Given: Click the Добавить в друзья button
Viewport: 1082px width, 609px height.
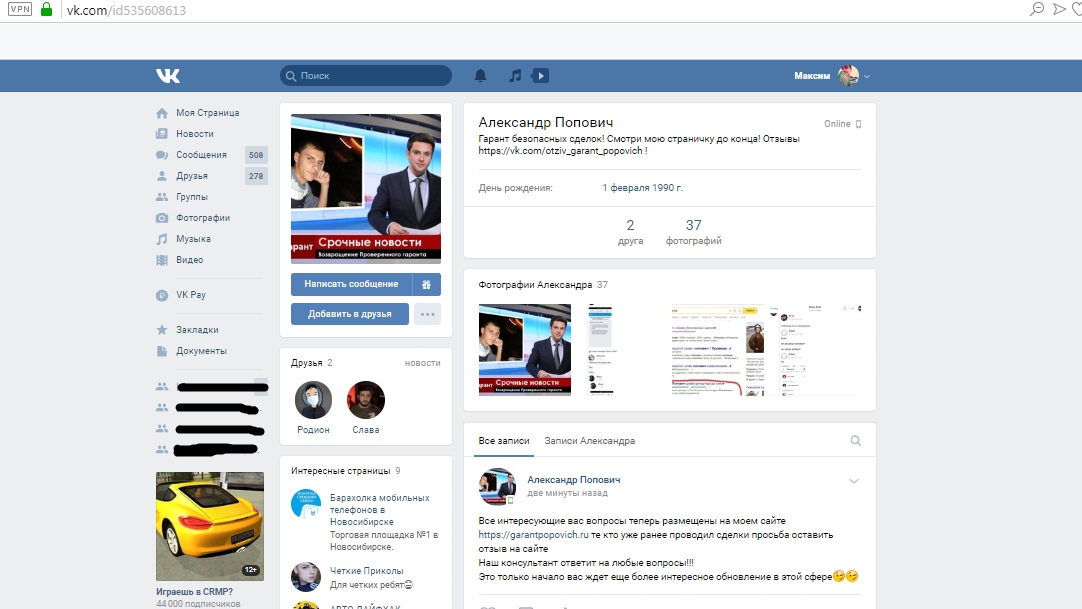Looking at the screenshot, I should point(350,314).
